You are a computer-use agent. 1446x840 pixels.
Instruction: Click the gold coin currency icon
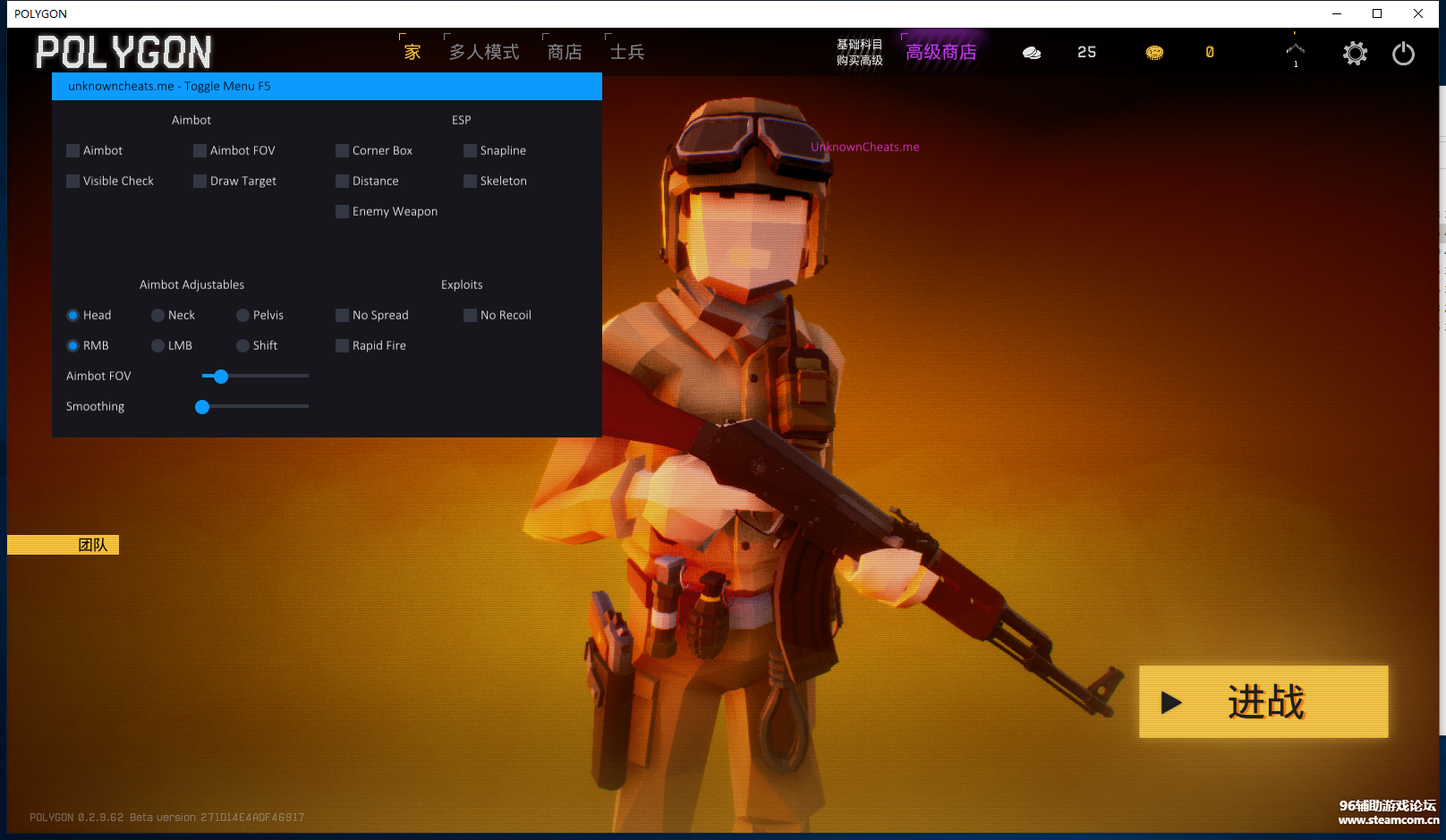[x=1154, y=53]
